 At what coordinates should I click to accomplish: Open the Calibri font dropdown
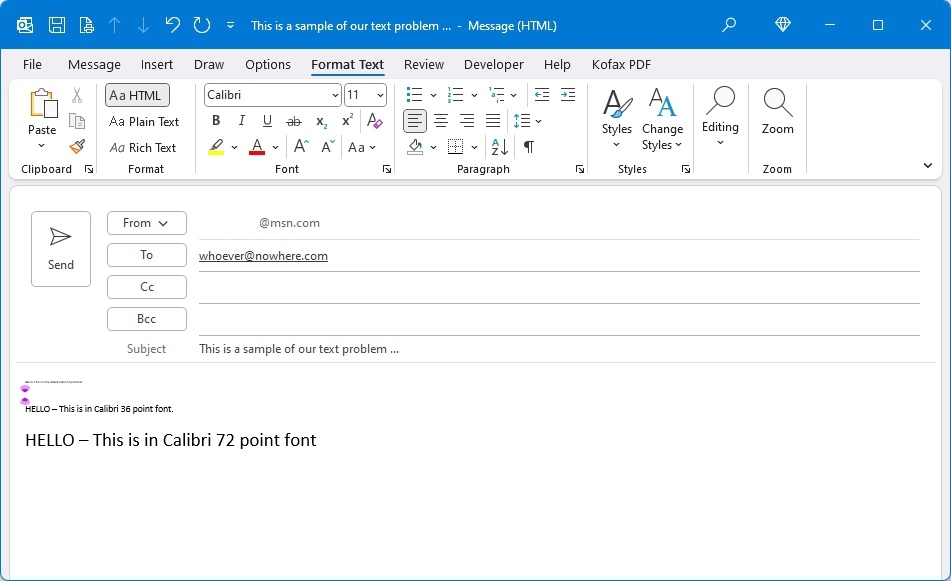tap(334, 94)
